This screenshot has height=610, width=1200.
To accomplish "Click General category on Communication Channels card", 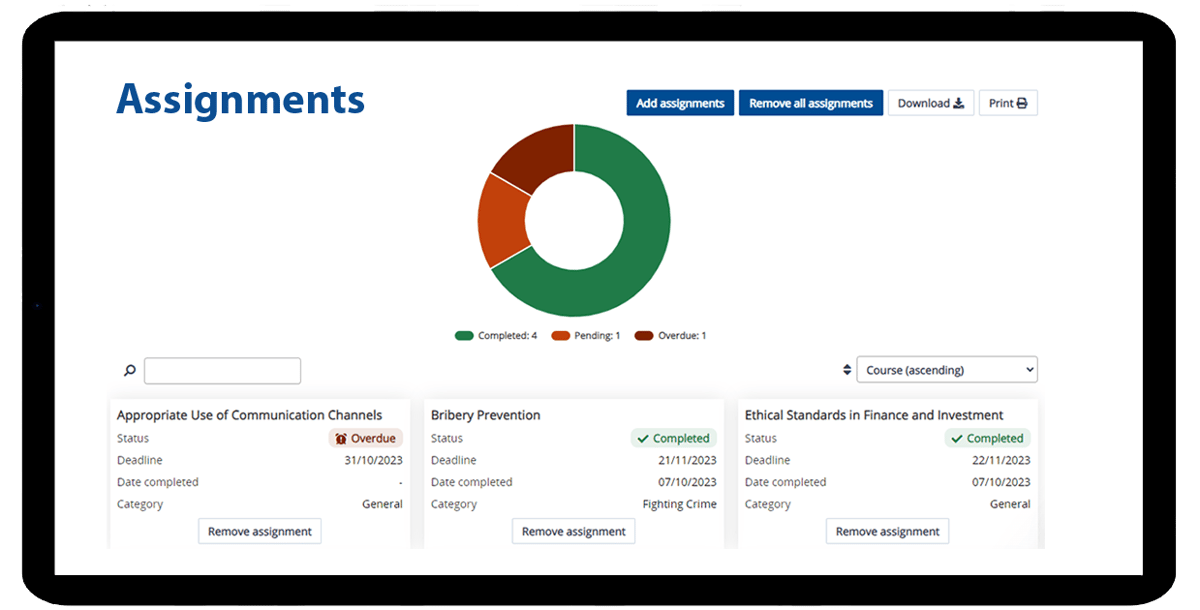I will pos(382,504).
